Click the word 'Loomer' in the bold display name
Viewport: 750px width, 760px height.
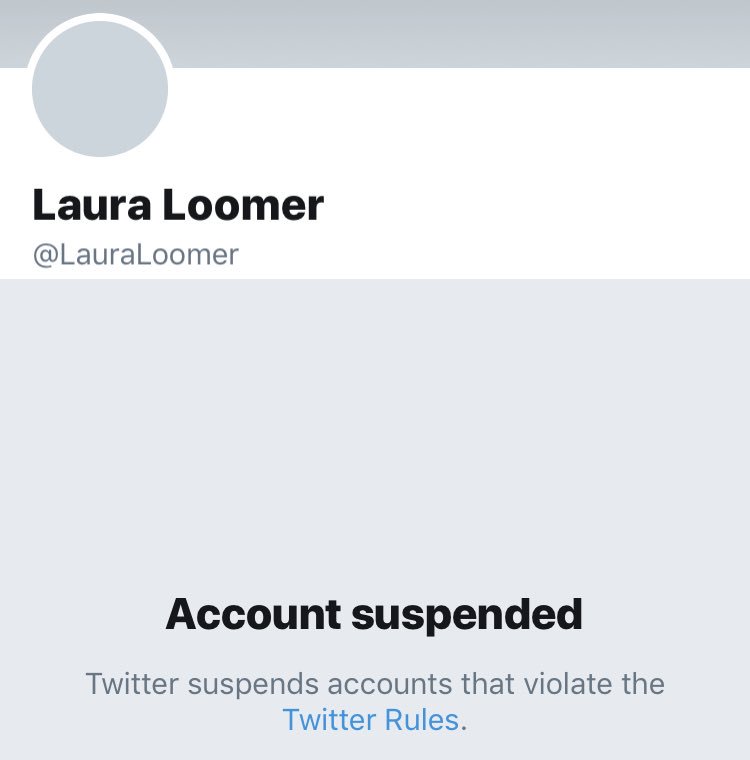click(243, 206)
